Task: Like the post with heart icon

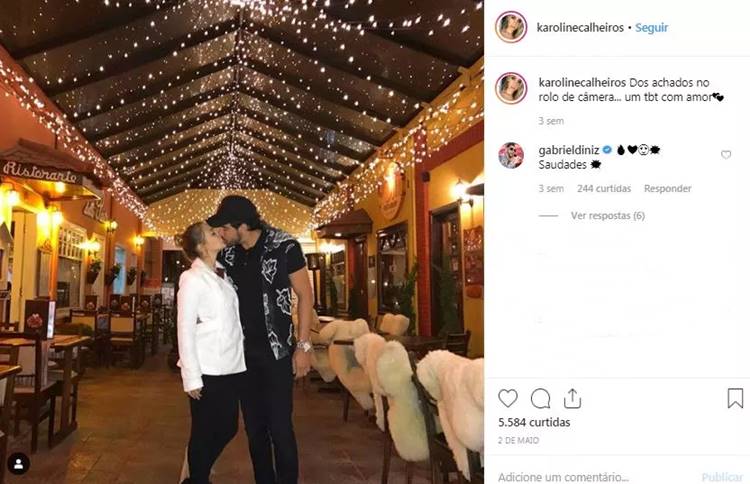Action: pos(507,398)
